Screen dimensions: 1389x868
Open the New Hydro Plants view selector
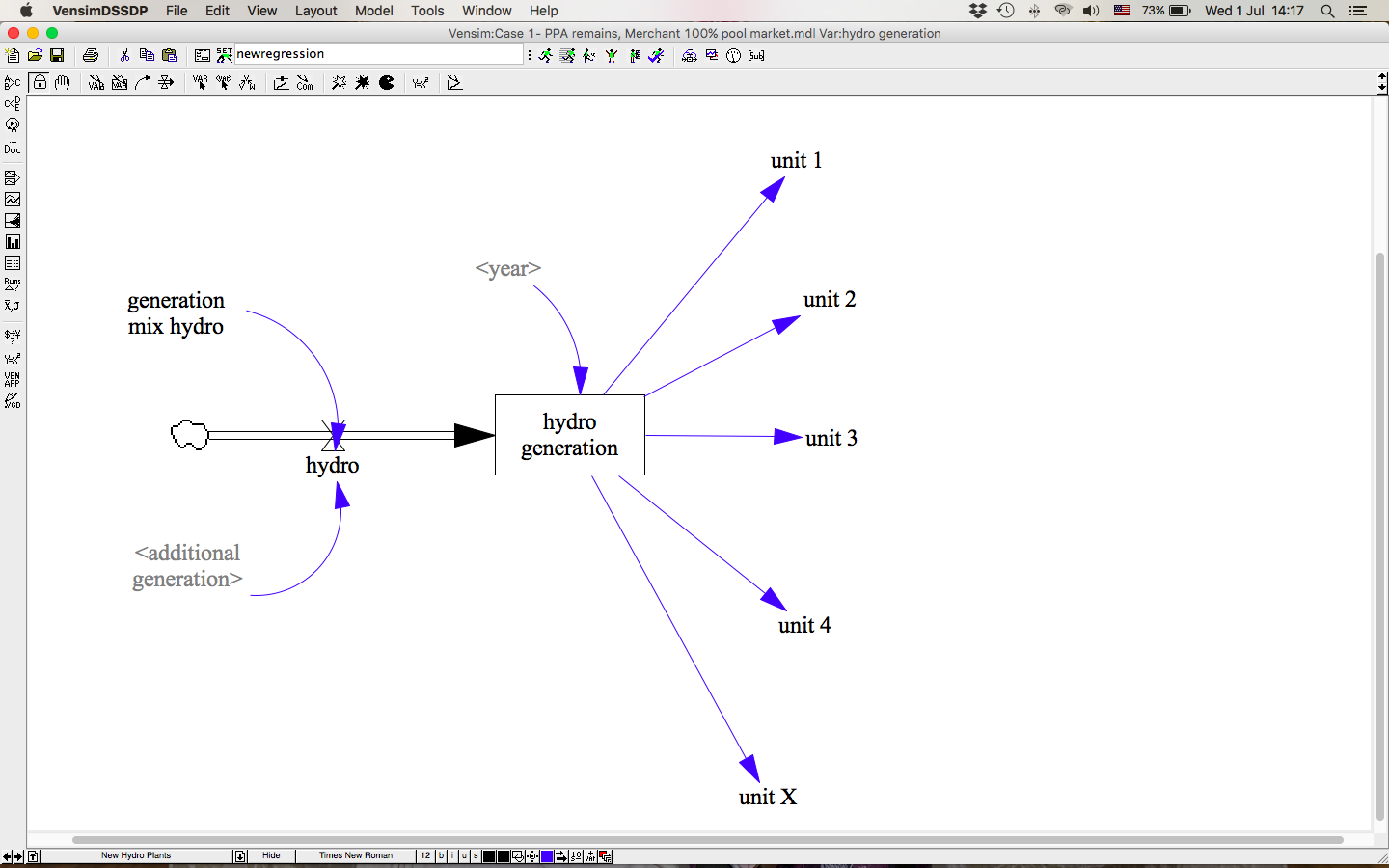point(136,855)
